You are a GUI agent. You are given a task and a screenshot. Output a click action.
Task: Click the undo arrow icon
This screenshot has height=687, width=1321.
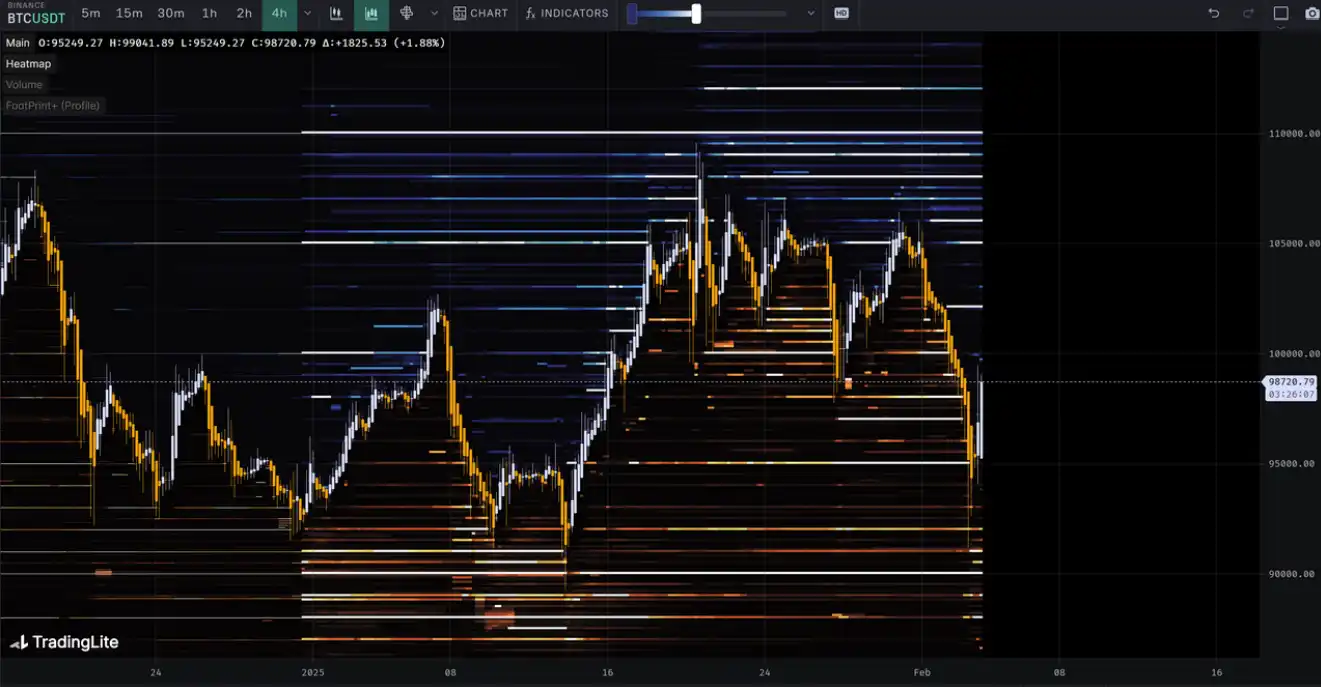coord(1214,13)
